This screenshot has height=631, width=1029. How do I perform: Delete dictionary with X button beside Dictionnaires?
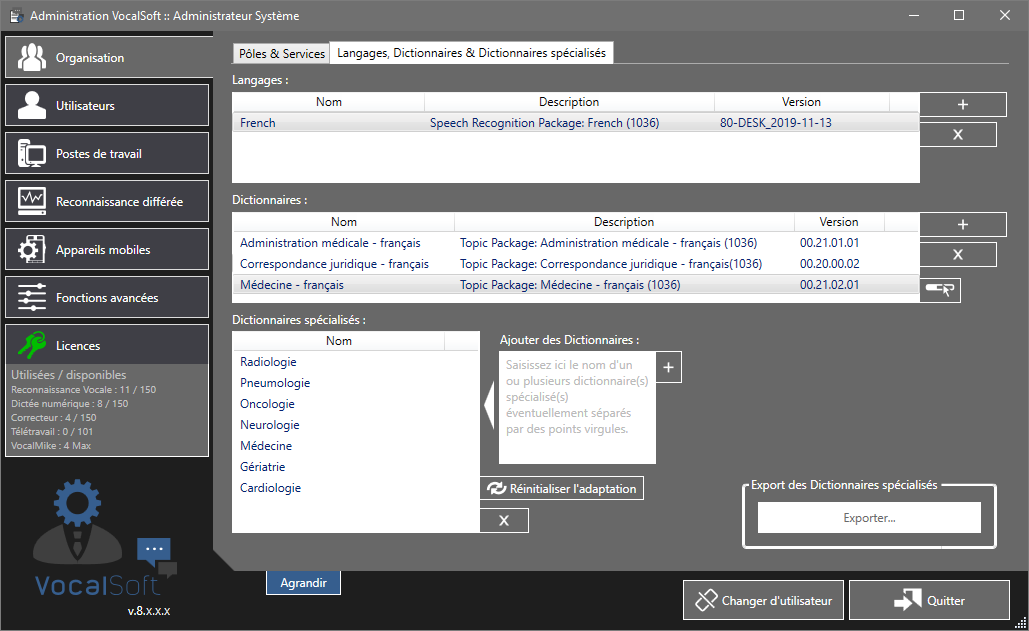coord(958,254)
